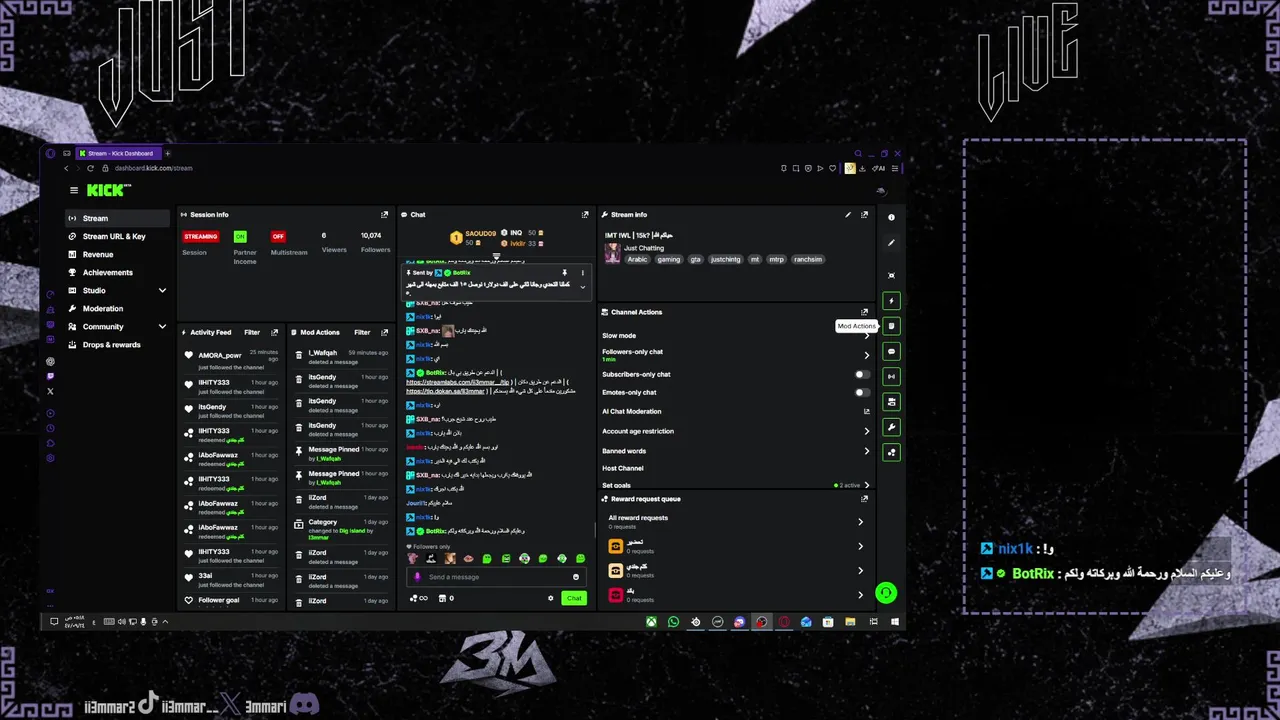Screen dimensions: 1280x720
Task: Pop out the Mod Actions panel
Action: tap(384, 332)
